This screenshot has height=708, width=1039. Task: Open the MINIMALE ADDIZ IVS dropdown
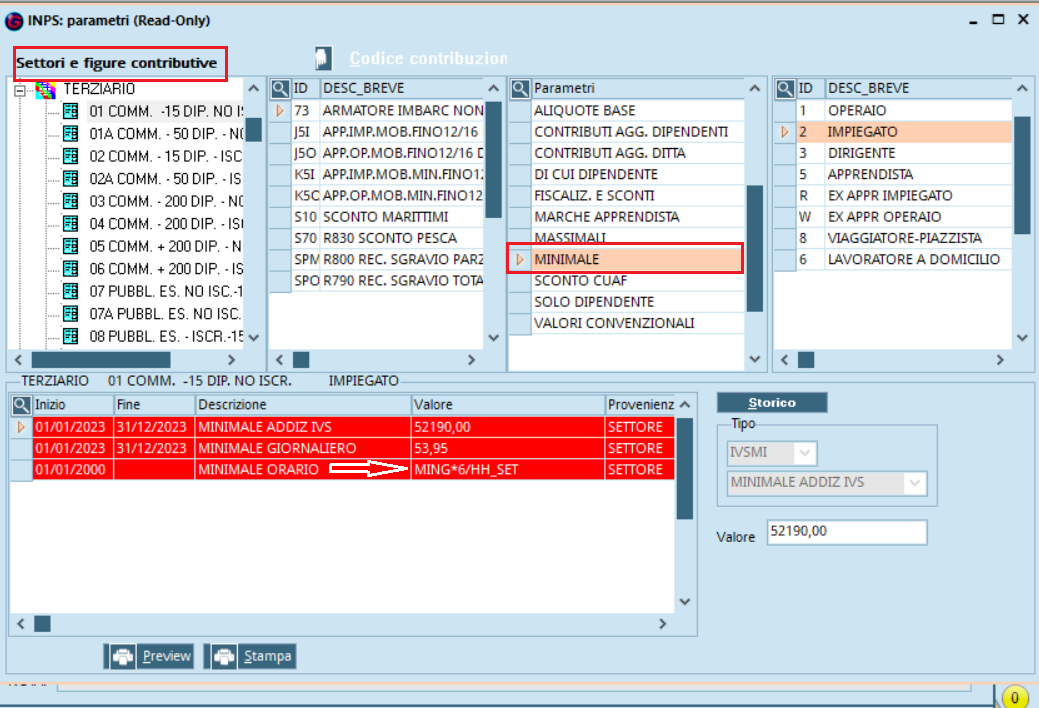(x=915, y=483)
